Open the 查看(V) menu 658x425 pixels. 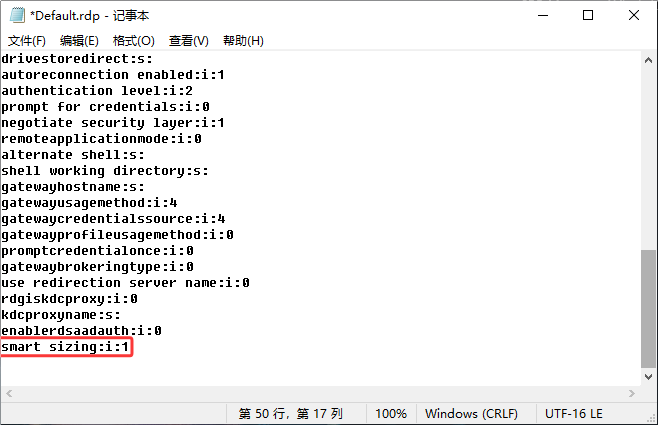coord(188,41)
